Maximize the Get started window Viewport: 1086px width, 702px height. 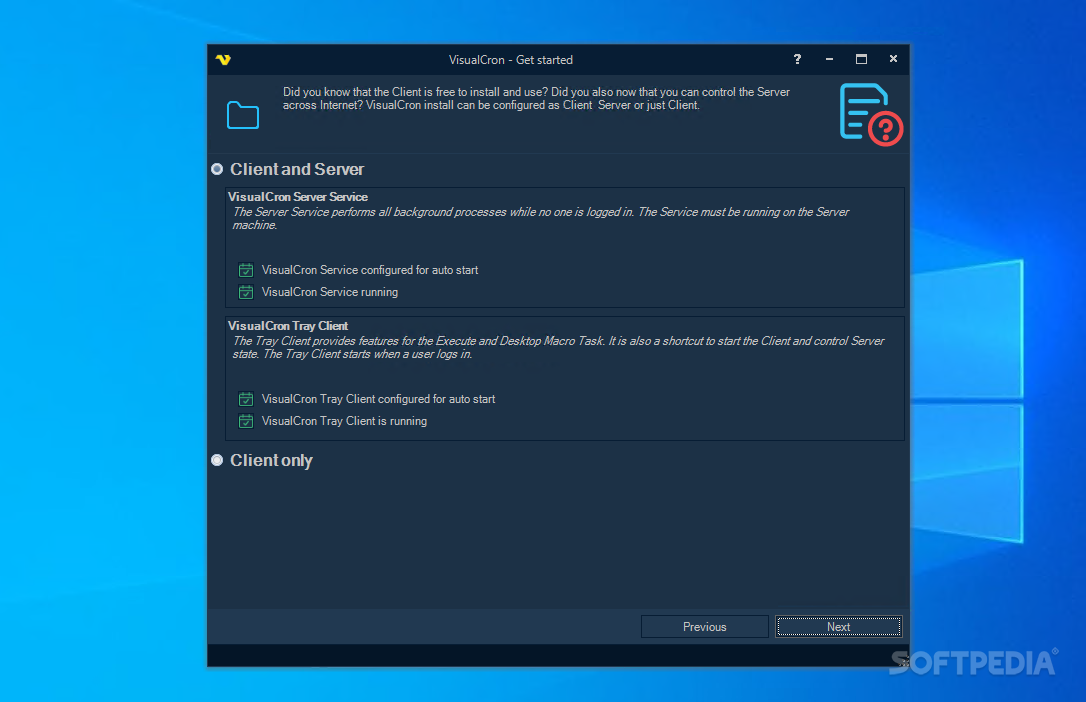point(861,60)
